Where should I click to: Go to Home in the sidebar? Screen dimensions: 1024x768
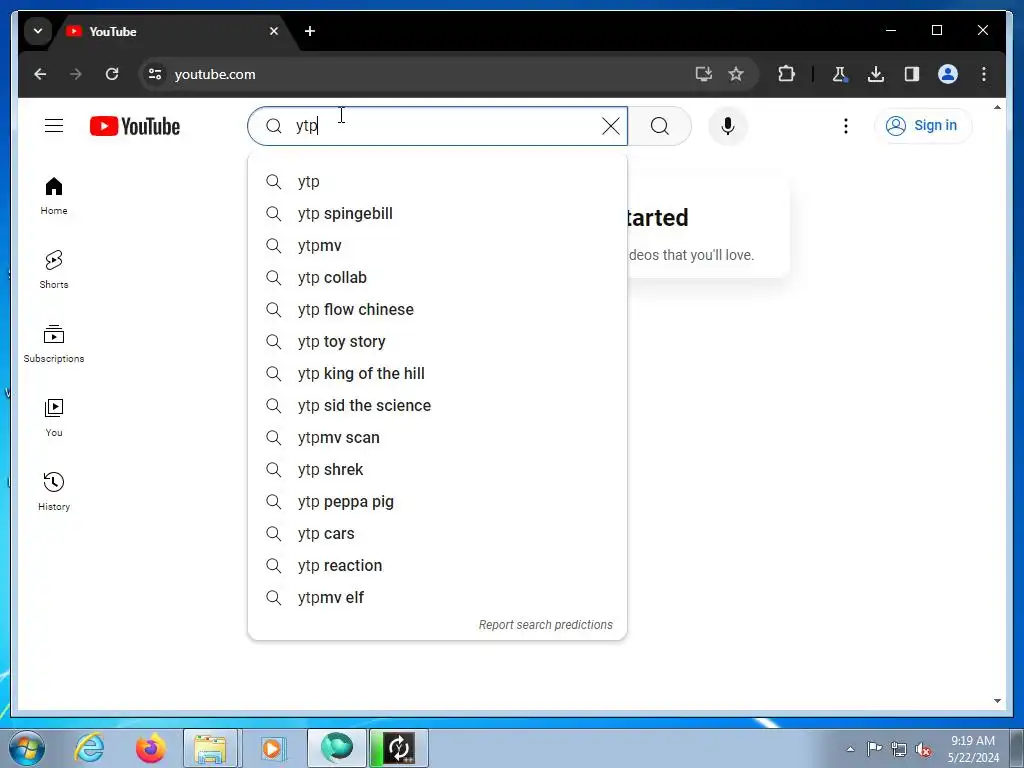54,196
